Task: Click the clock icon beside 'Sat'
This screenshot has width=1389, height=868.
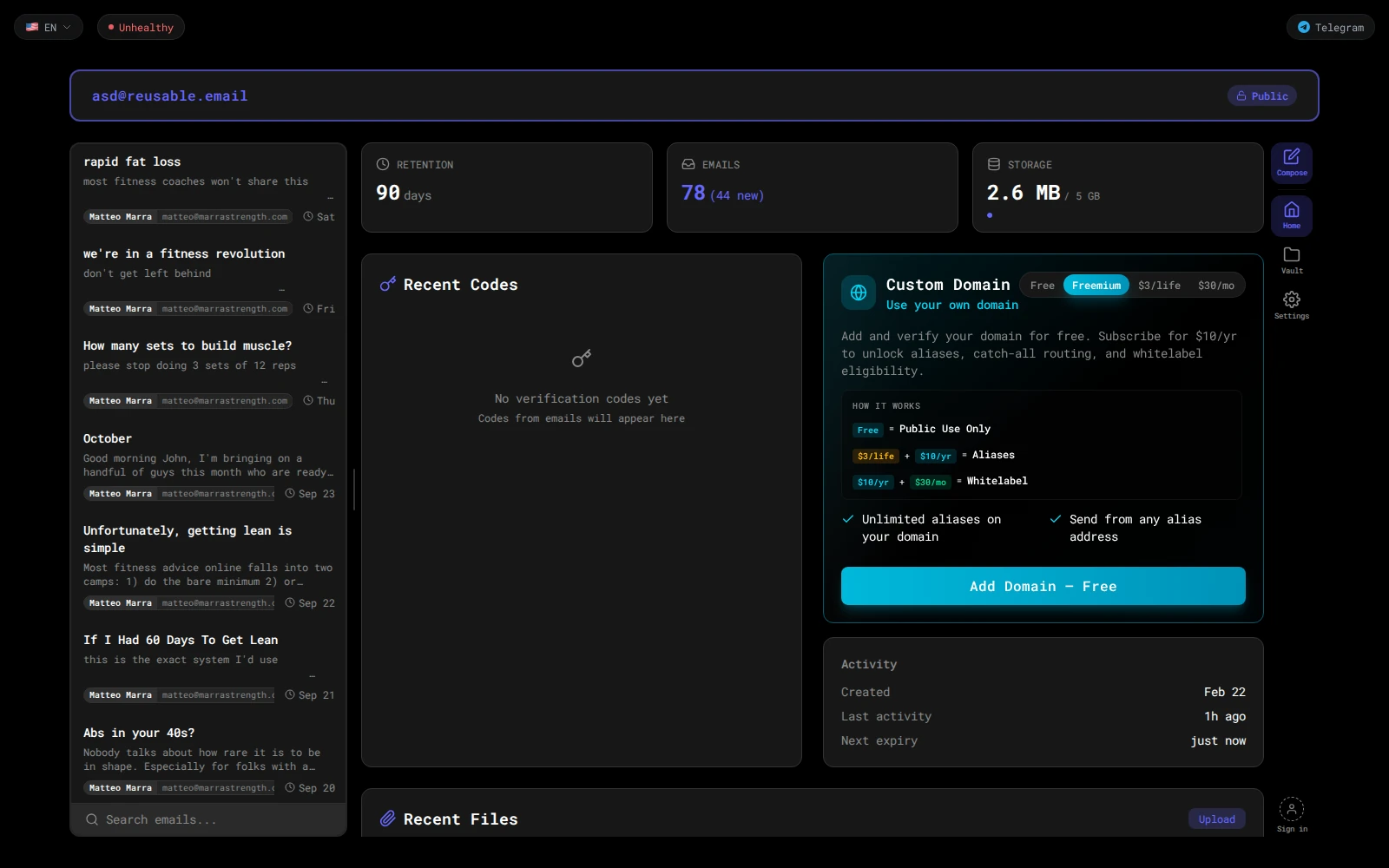Action: tap(308, 216)
